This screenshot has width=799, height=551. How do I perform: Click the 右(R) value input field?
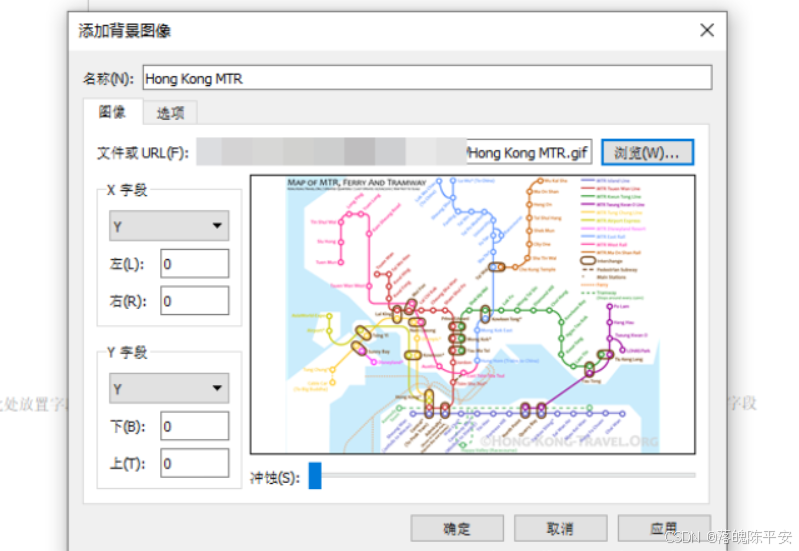click(x=195, y=301)
